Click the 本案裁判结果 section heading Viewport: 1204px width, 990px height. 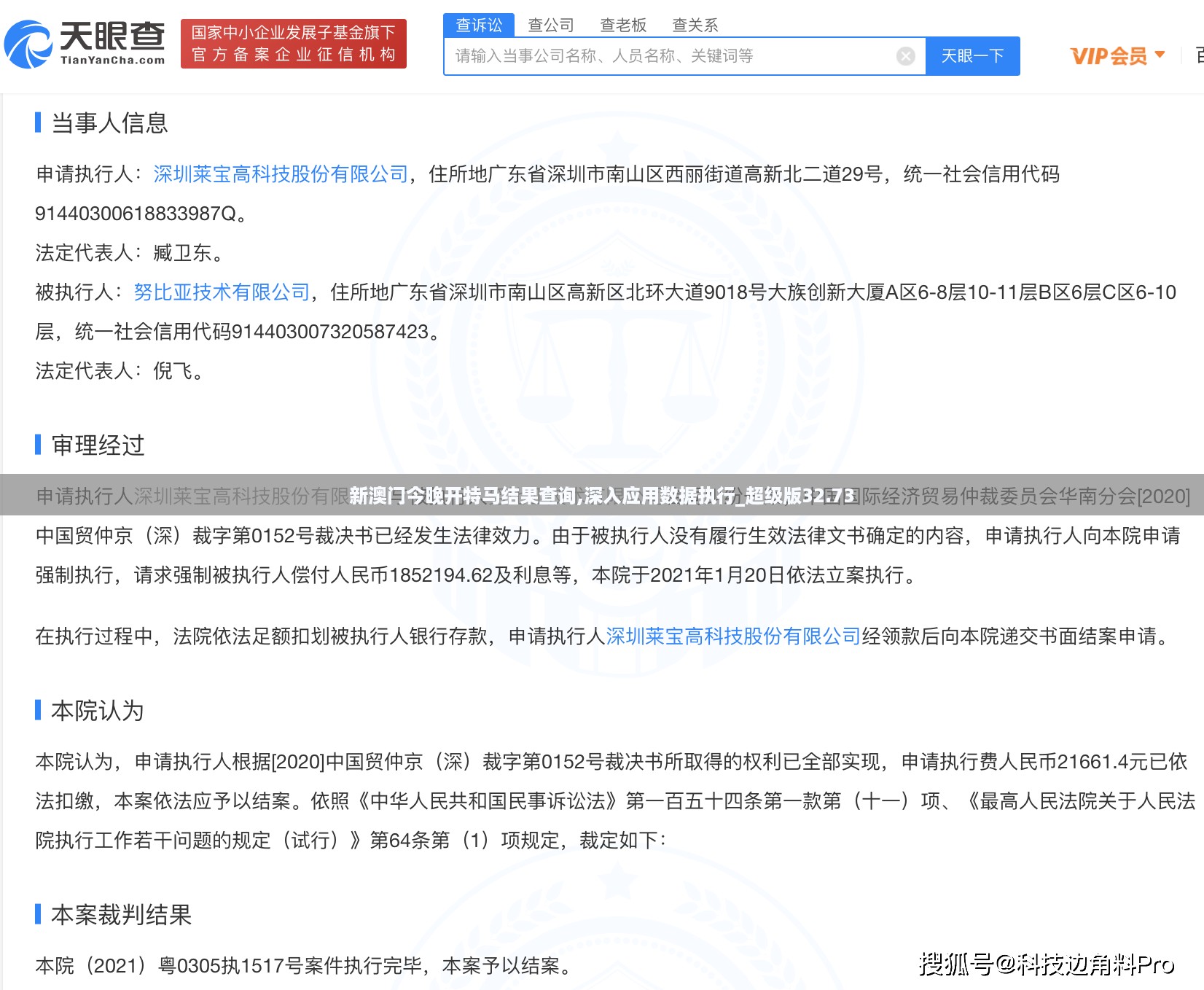(121, 915)
